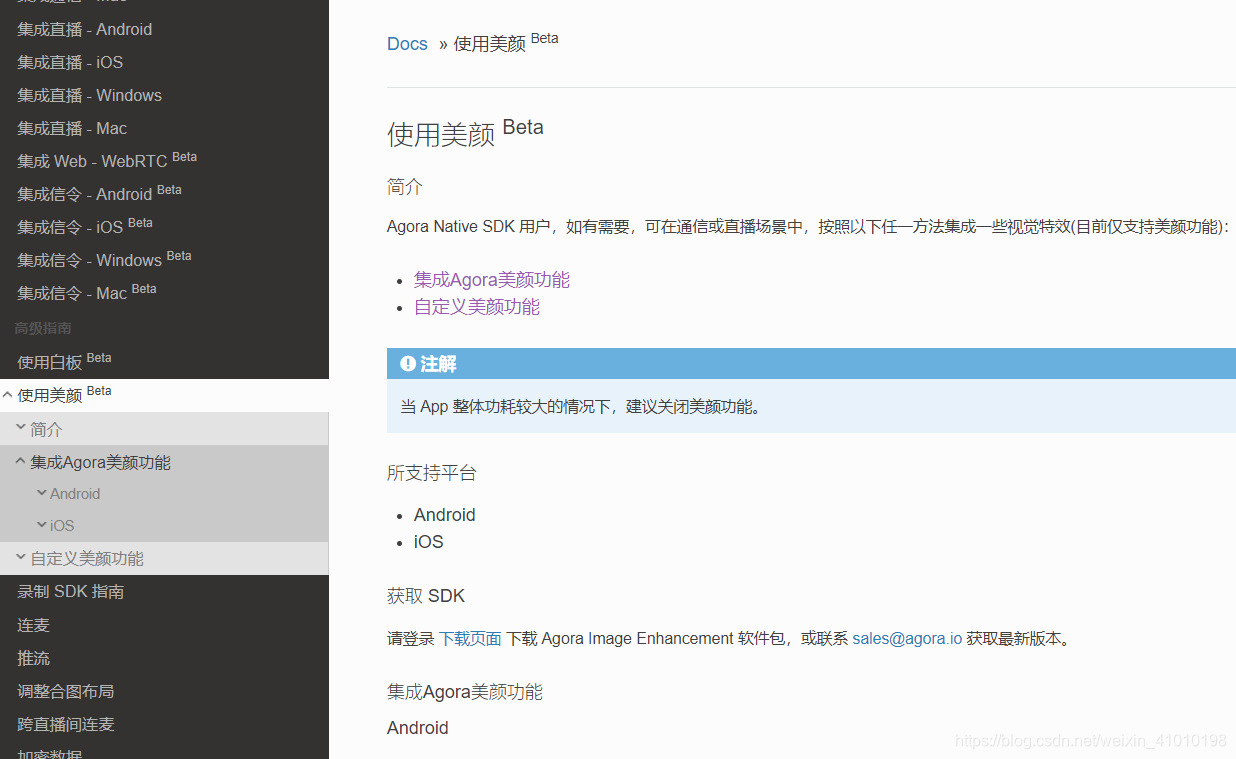Open 连麦 guide in sidebar

[33, 625]
